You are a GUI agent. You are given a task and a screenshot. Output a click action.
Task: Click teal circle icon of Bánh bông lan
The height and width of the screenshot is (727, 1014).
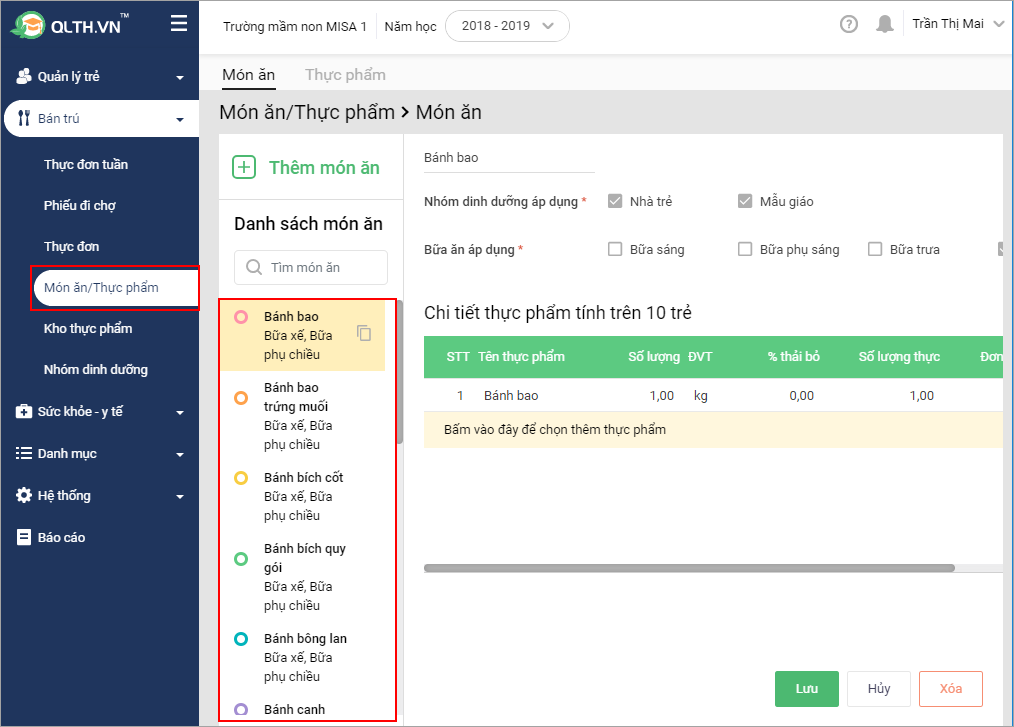click(x=241, y=639)
